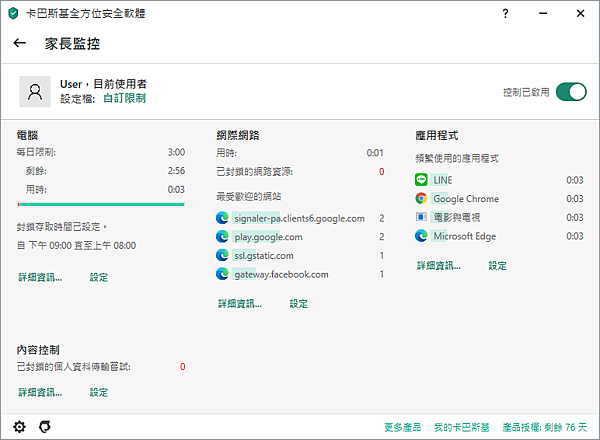
Task: Select play.google.com site entry
Action: (x=268, y=237)
